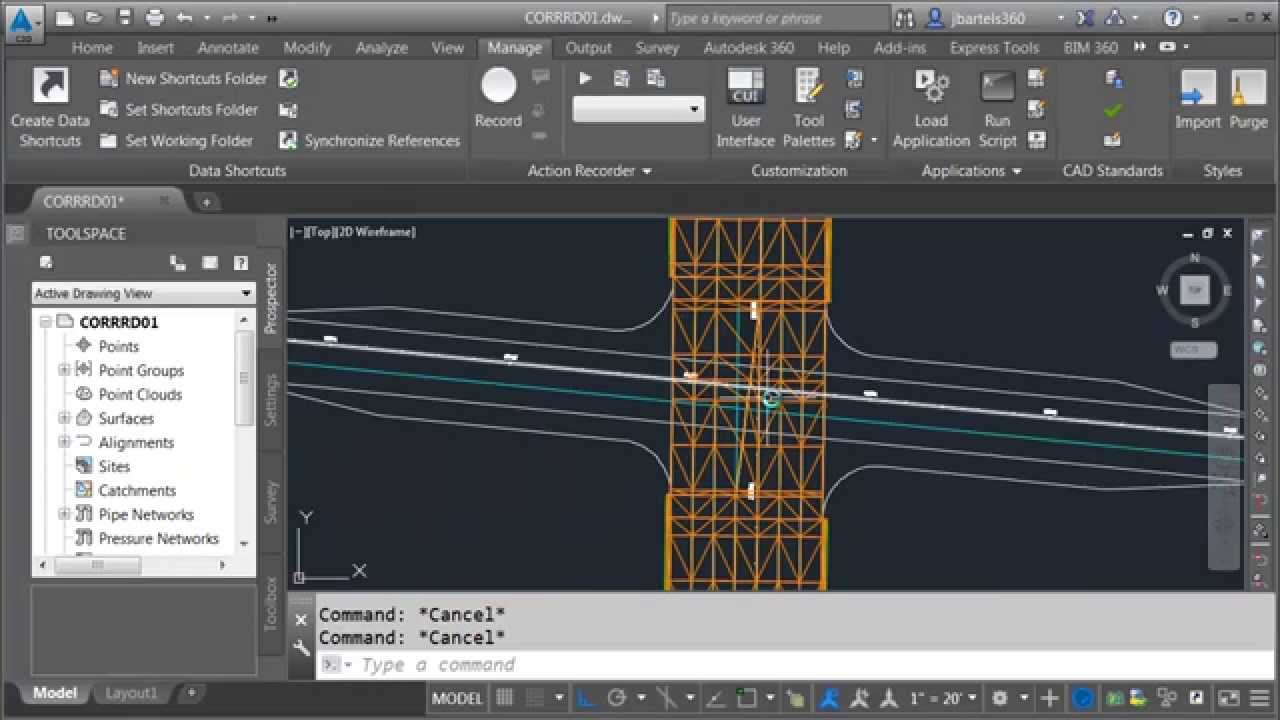Viewport: 1280px width, 720px height.
Task: Expand the Pipe Networks tree node
Action: click(64, 514)
